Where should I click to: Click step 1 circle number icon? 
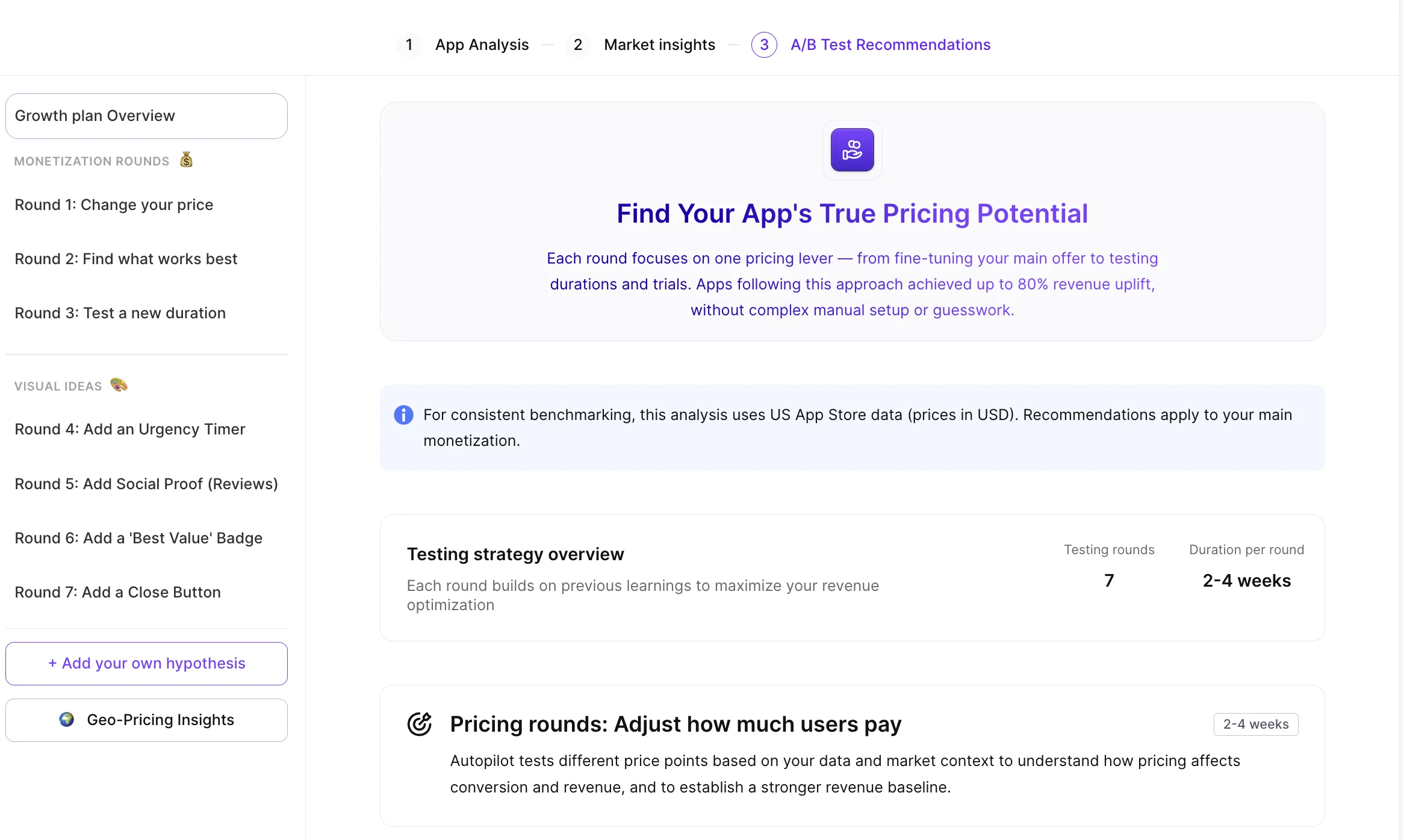tap(409, 45)
